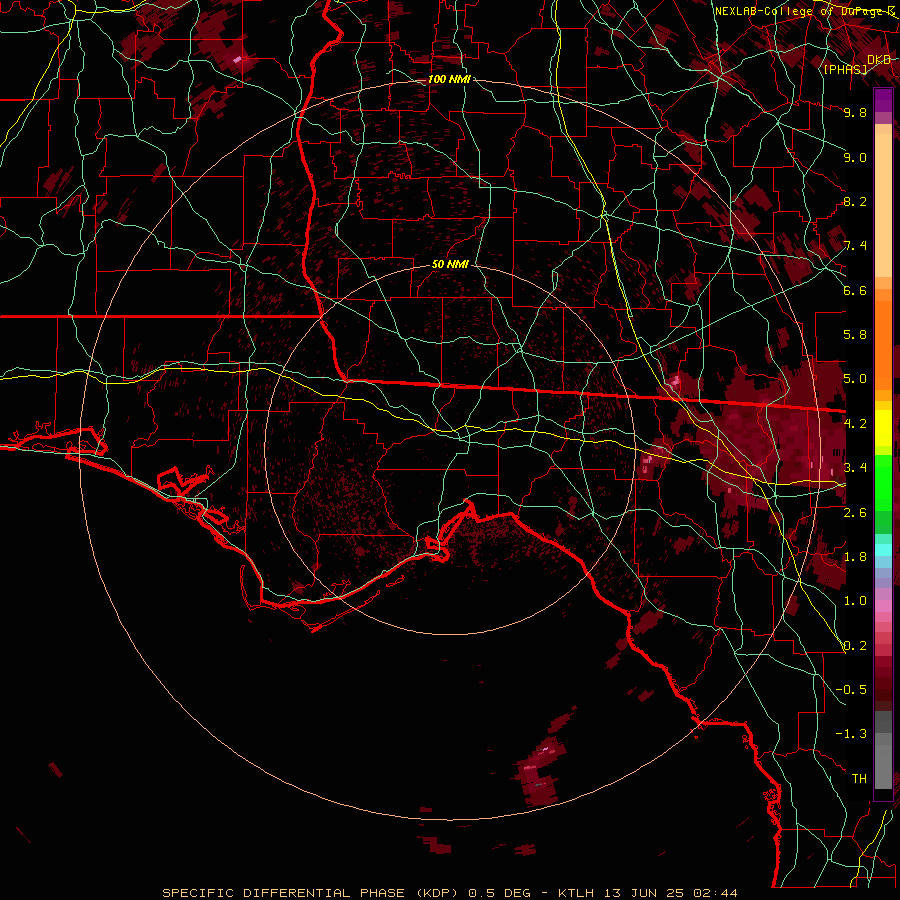Click the 1.8 scale value
The width and height of the screenshot is (900, 900).
pyautogui.click(x=855, y=557)
